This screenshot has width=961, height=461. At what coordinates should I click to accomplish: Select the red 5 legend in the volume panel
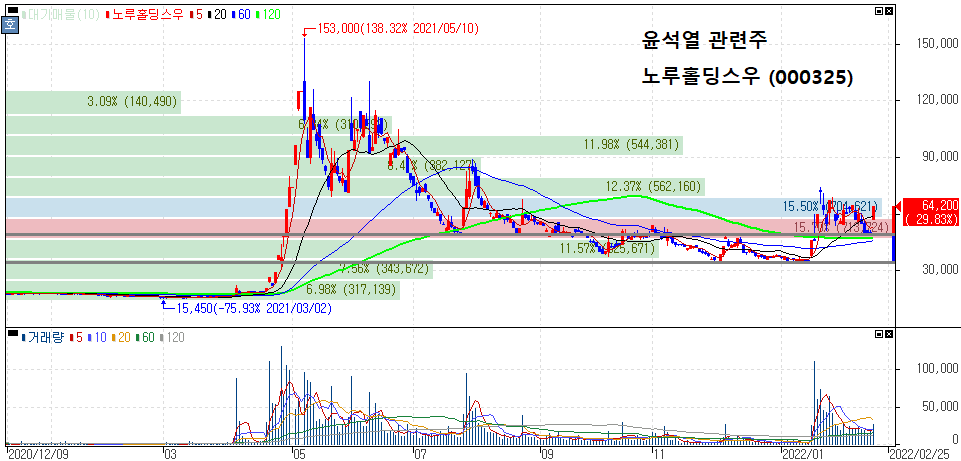[x=77, y=337]
